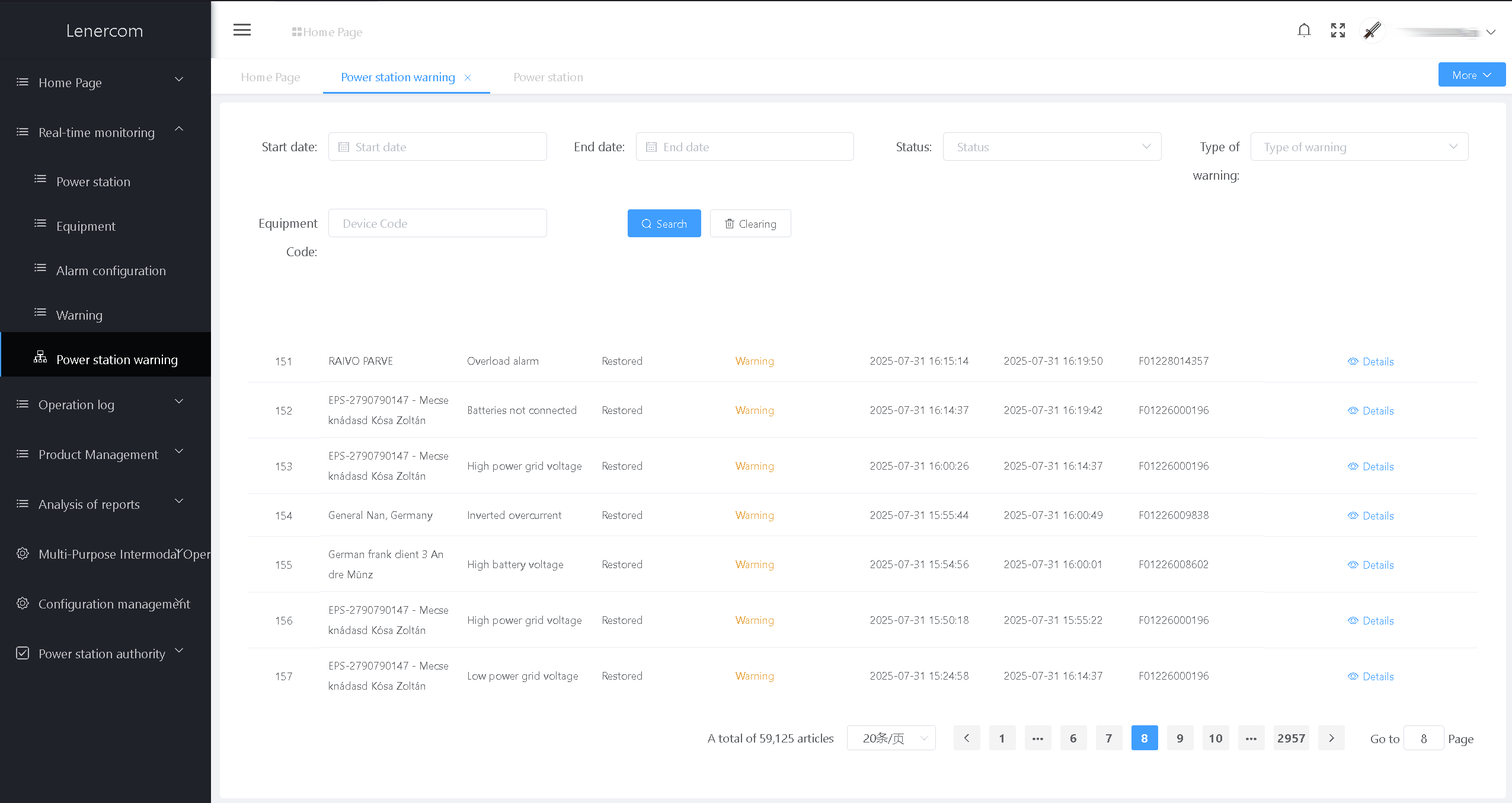Click the user avatar icon
This screenshot has width=1512, height=803.
[1372, 30]
